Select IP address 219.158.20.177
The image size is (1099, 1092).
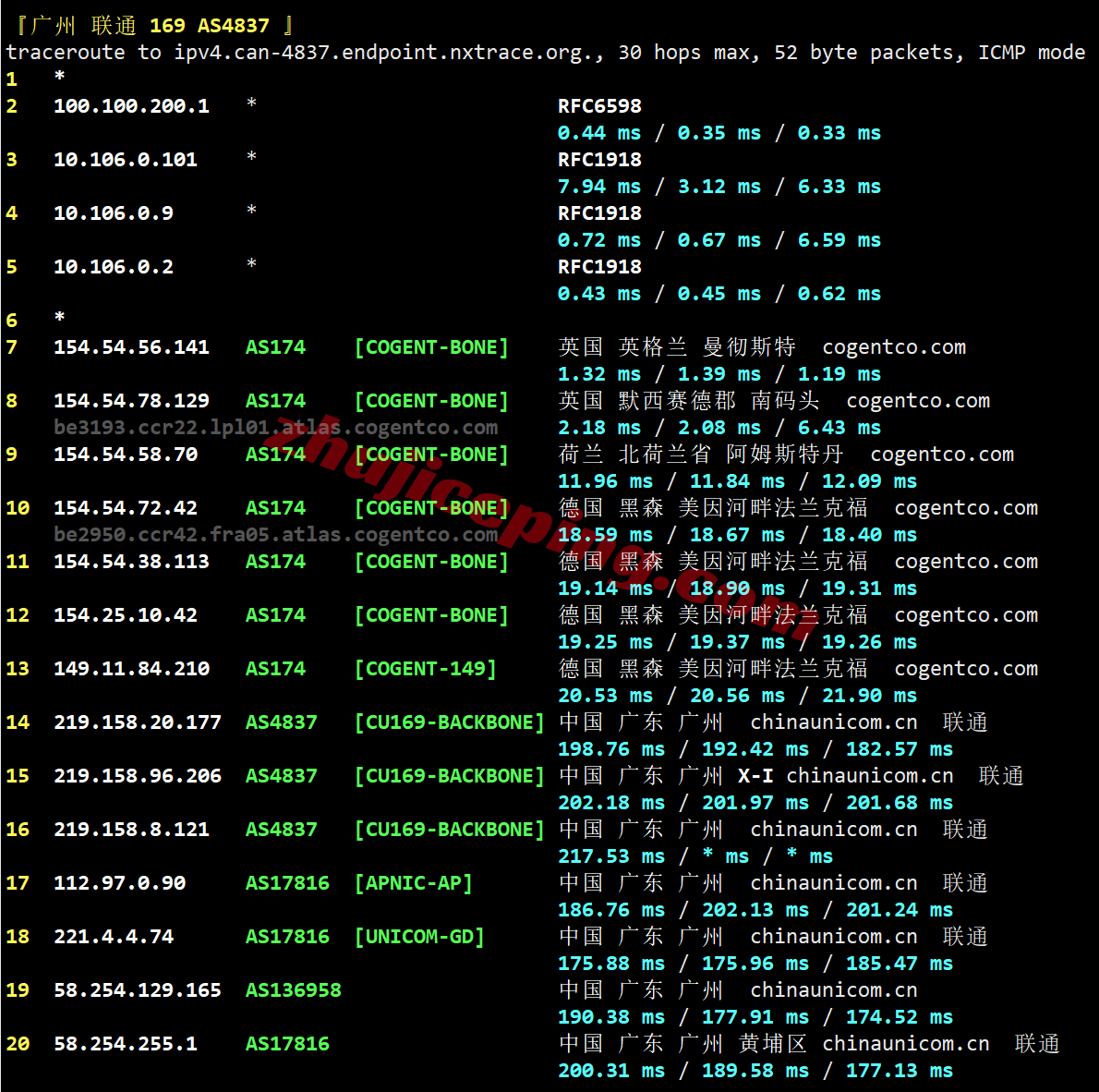click(138, 722)
